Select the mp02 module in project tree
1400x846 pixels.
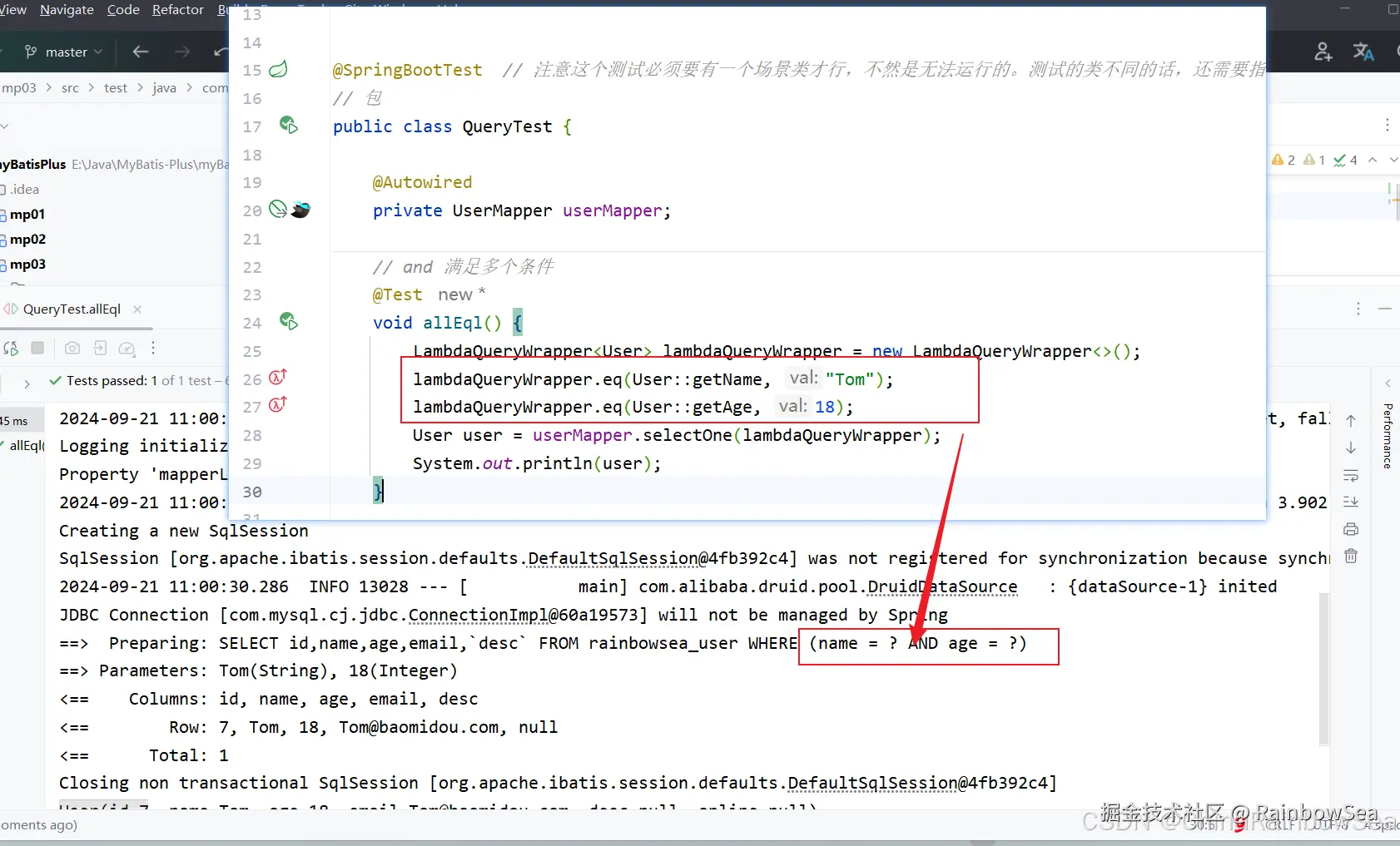click(27, 240)
